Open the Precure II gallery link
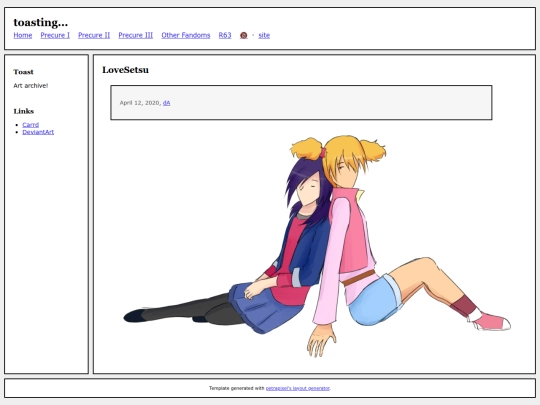Screen dimensions: 540x405 pyautogui.click(x=94, y=35)
